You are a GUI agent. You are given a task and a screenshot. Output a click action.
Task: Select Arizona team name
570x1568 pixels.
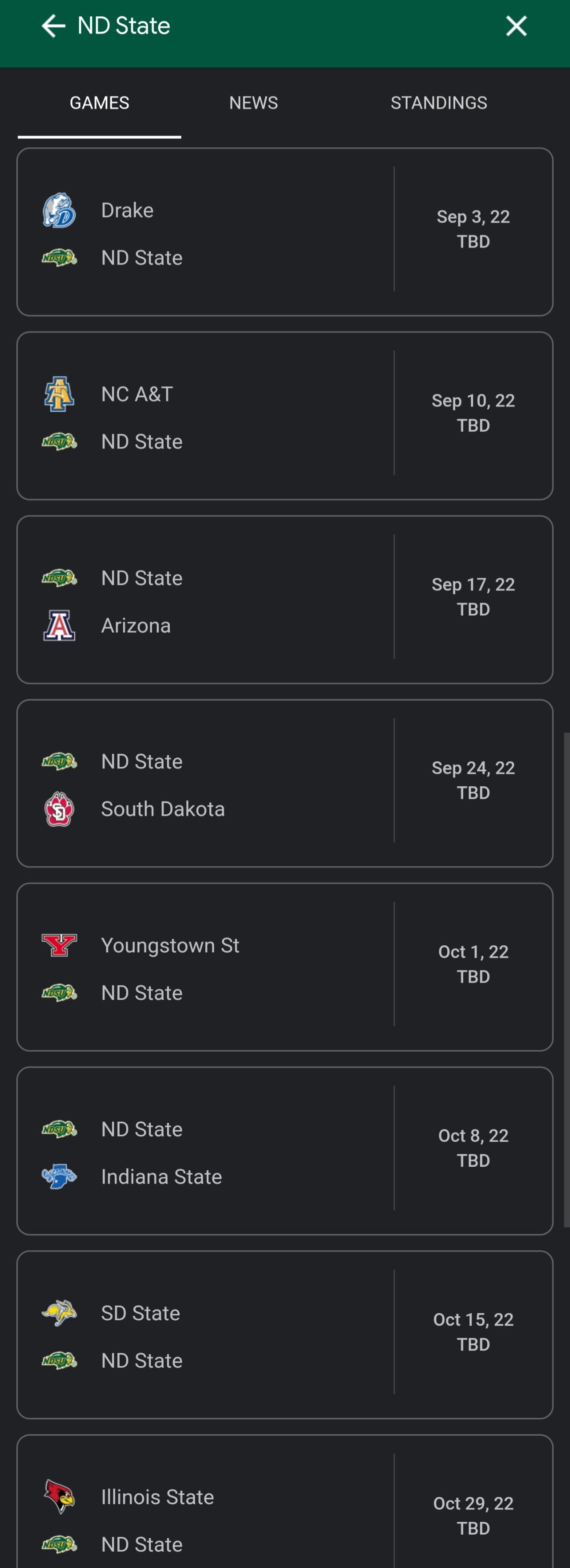tap(136, 626)
